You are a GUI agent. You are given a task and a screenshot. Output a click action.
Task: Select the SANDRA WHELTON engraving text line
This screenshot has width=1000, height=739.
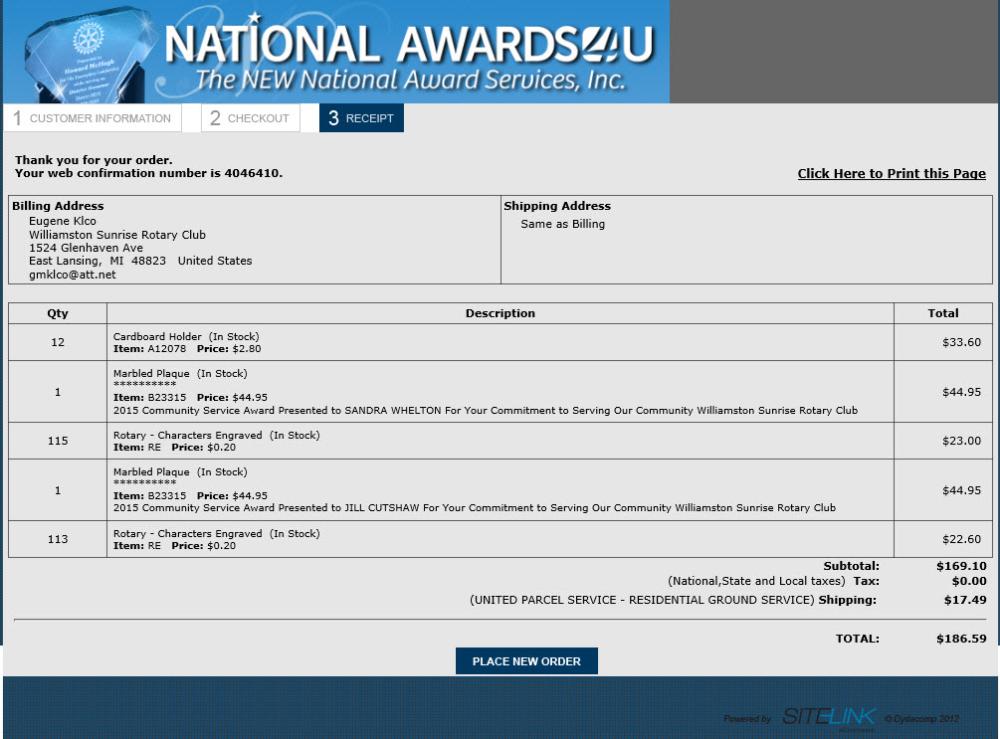(485, 410)
